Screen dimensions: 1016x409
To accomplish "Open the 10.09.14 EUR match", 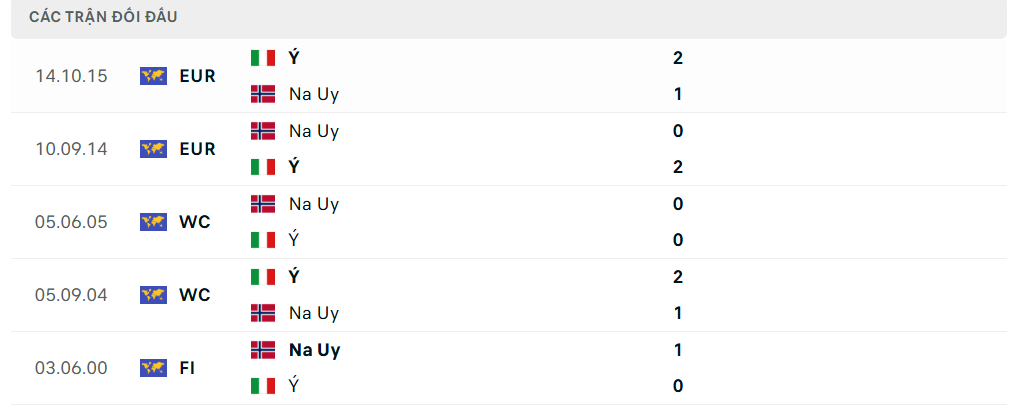I will pos(508,149).
